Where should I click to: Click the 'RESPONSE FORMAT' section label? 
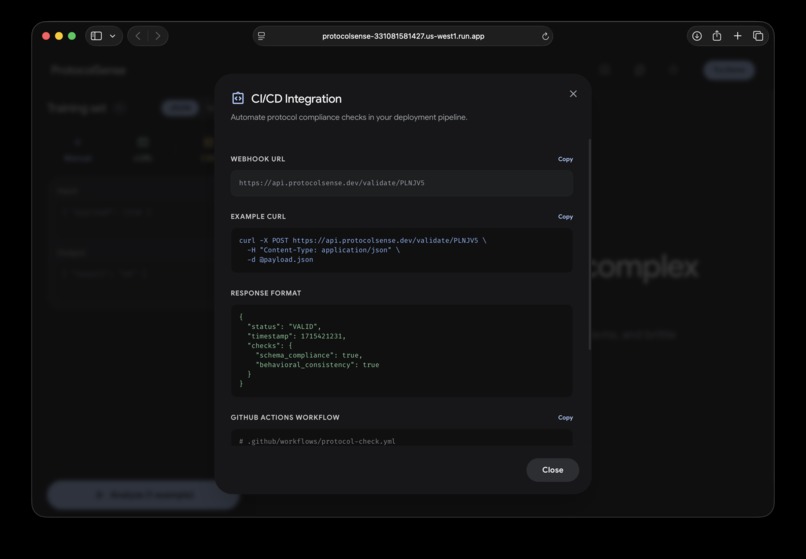[x=266, y=293]
